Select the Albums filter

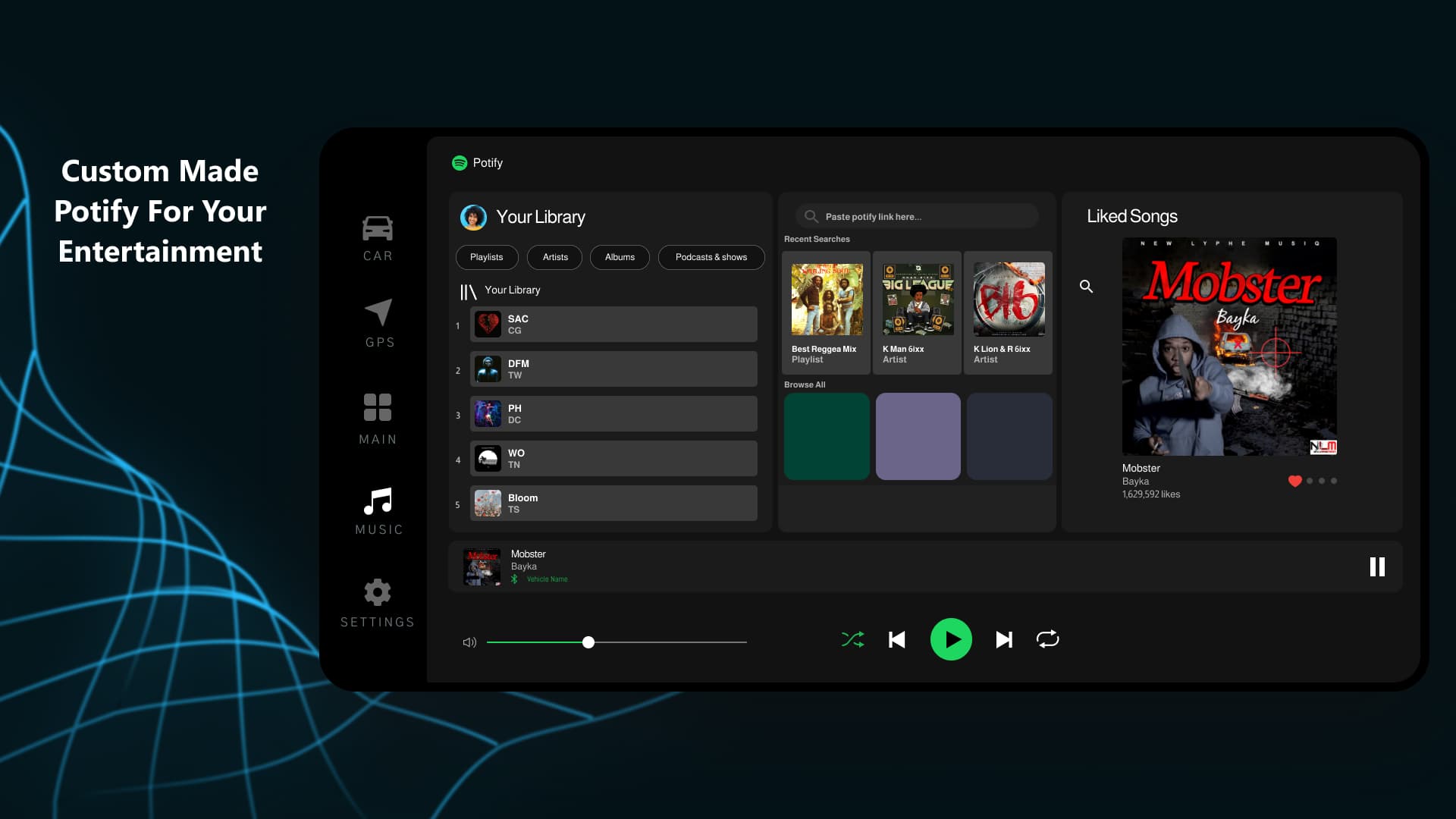point(620,257)
